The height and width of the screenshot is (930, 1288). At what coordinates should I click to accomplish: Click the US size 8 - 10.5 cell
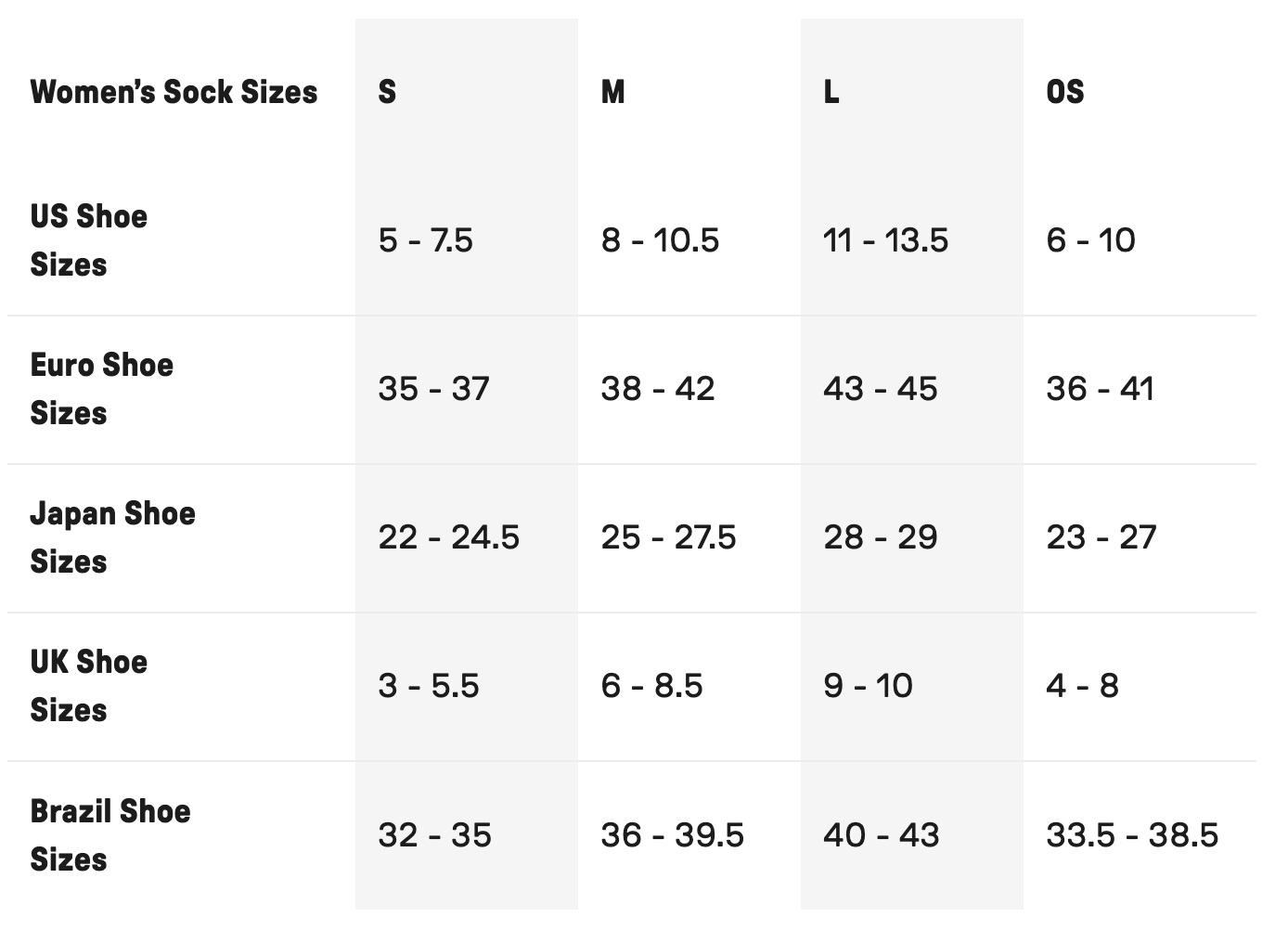[x=660, y=240]
